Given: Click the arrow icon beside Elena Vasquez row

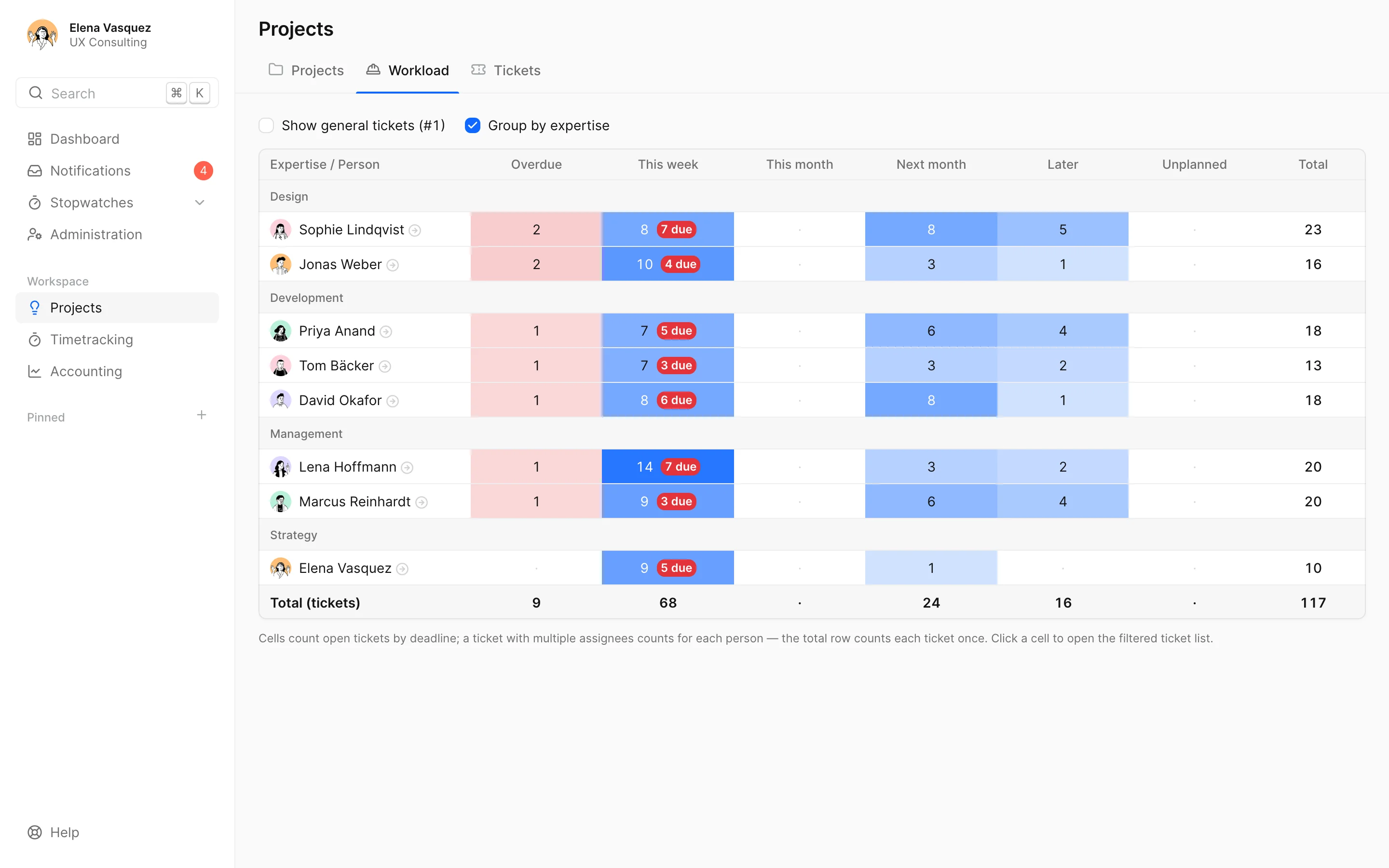Looking at the screenshot, I should pos(402,569).
